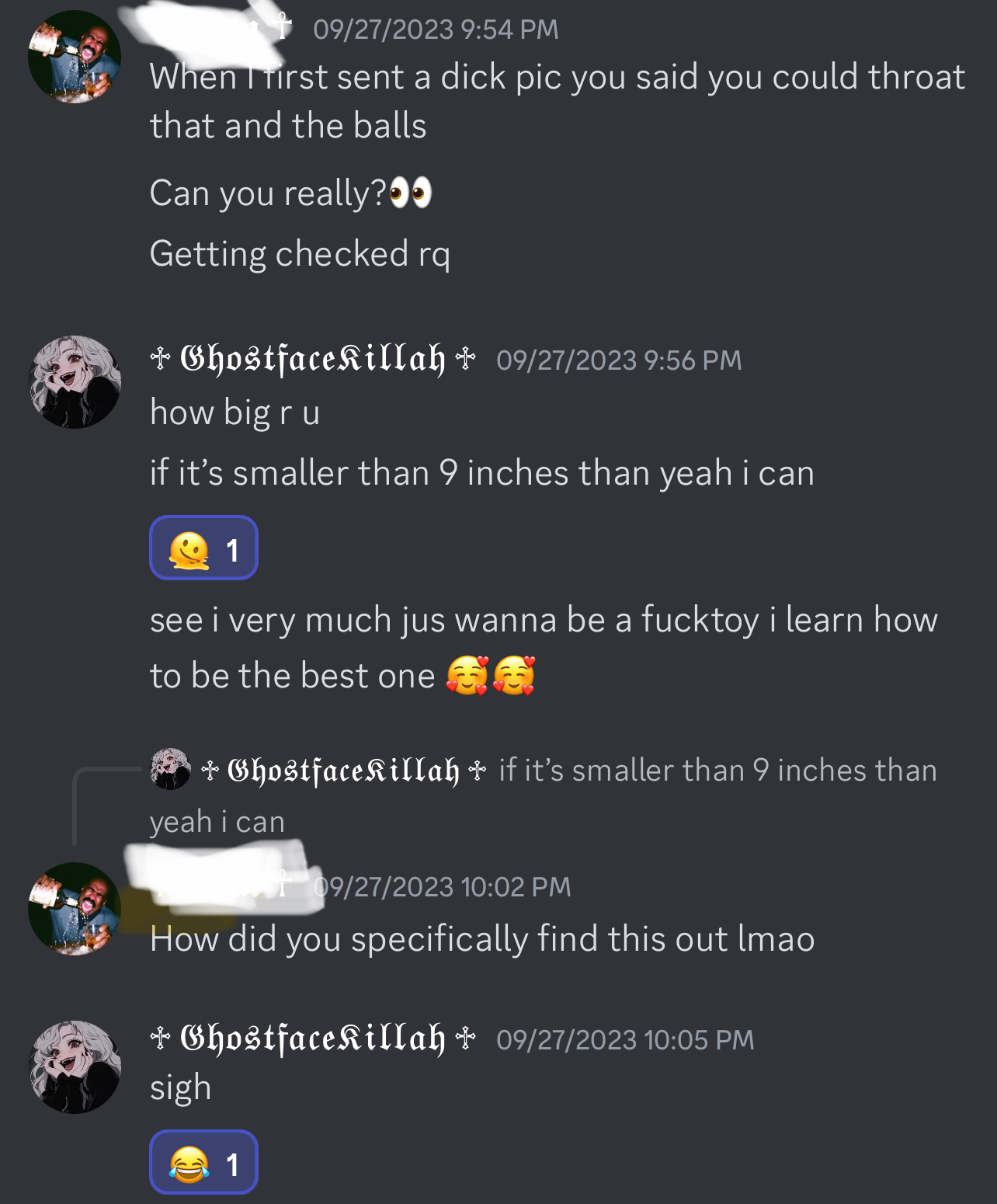Open the avatar beside the 10:02 PM message
This screenshot has height=1204, width=997.
coord(75,909)
